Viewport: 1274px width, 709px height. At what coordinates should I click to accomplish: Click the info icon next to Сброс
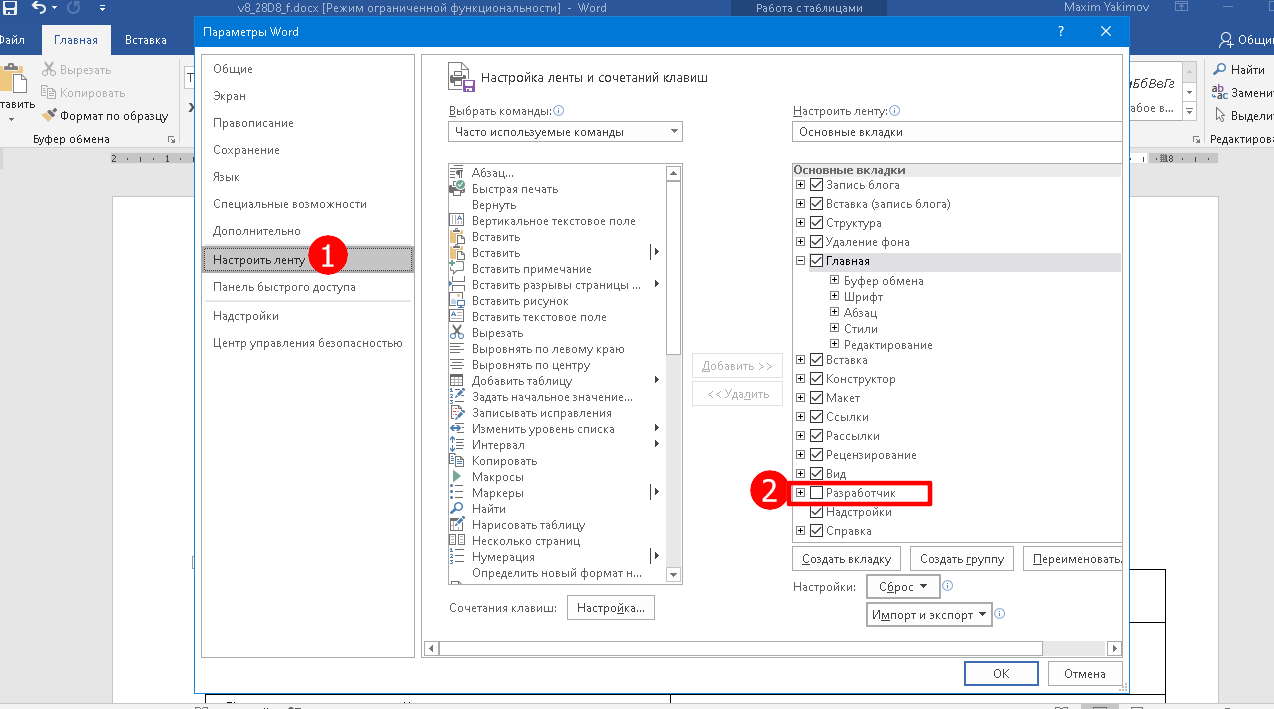(x=948, y=587)
